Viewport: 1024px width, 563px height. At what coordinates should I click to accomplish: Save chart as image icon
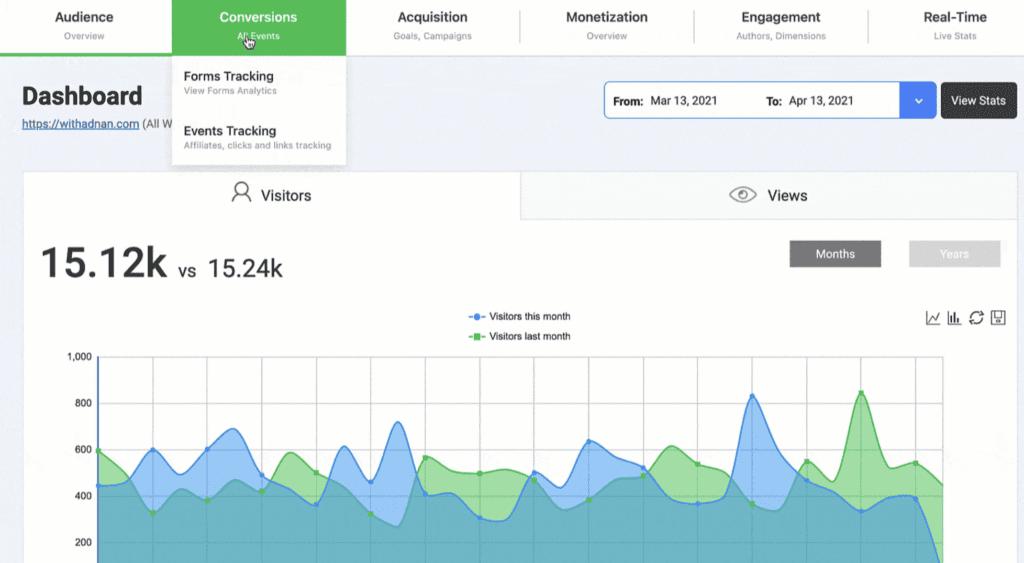tap(997, 318)
